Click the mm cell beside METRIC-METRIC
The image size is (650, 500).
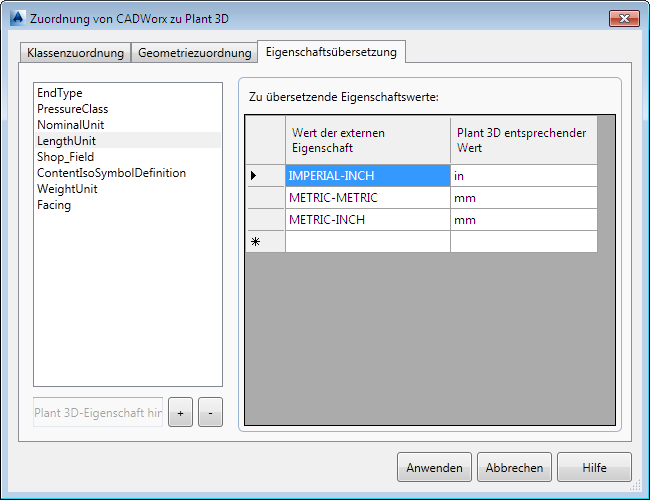click(x=524, y=197)
